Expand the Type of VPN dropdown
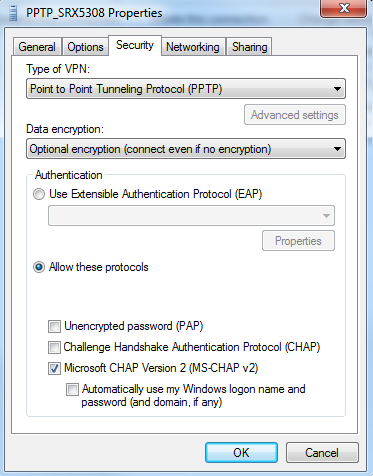 pos(186,89)
